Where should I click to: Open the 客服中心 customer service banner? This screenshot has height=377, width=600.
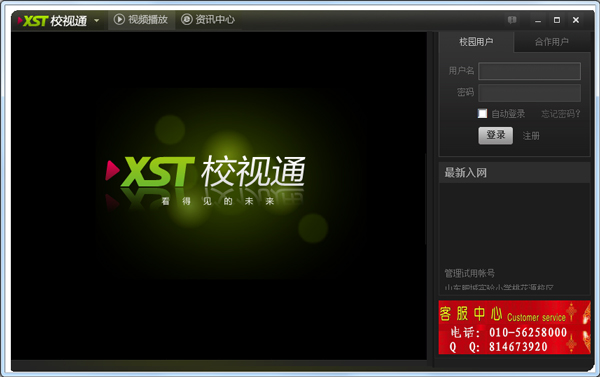click(x=514, y=327)
